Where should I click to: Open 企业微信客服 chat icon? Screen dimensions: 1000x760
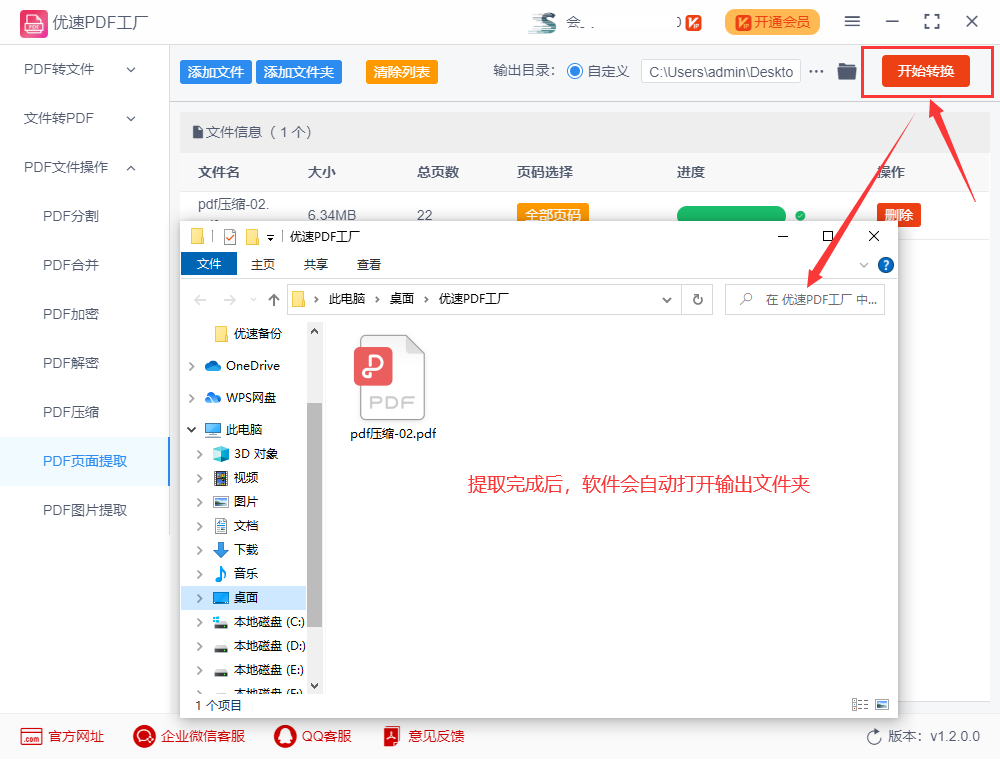point(144,736)
